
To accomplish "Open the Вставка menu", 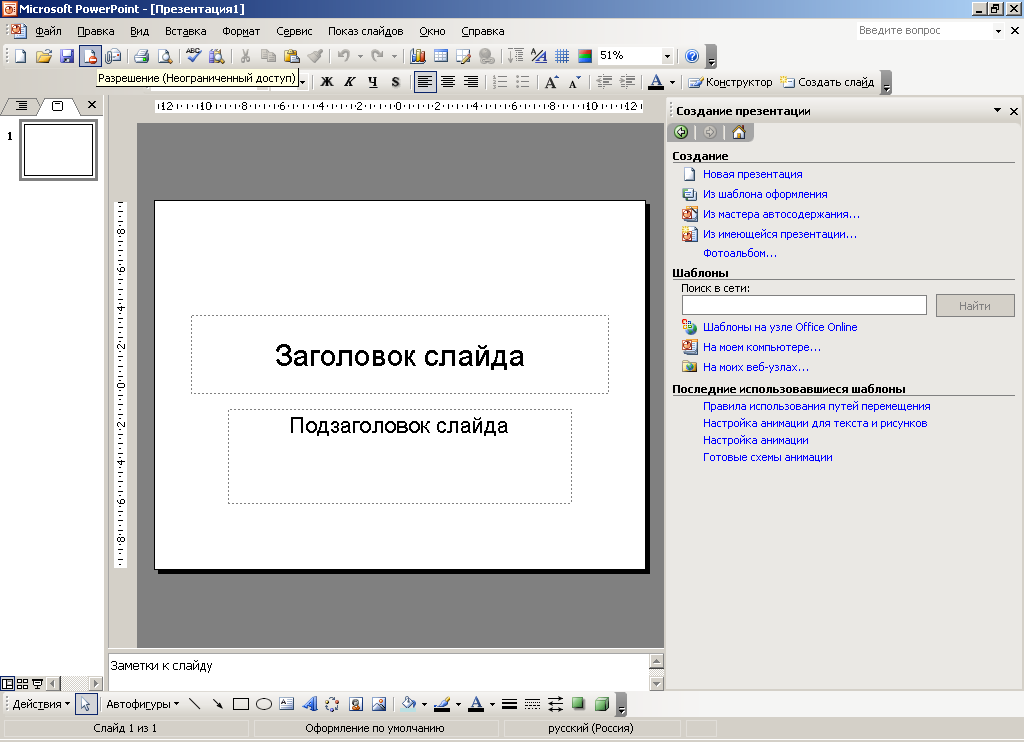I will (x=185, y=31).
